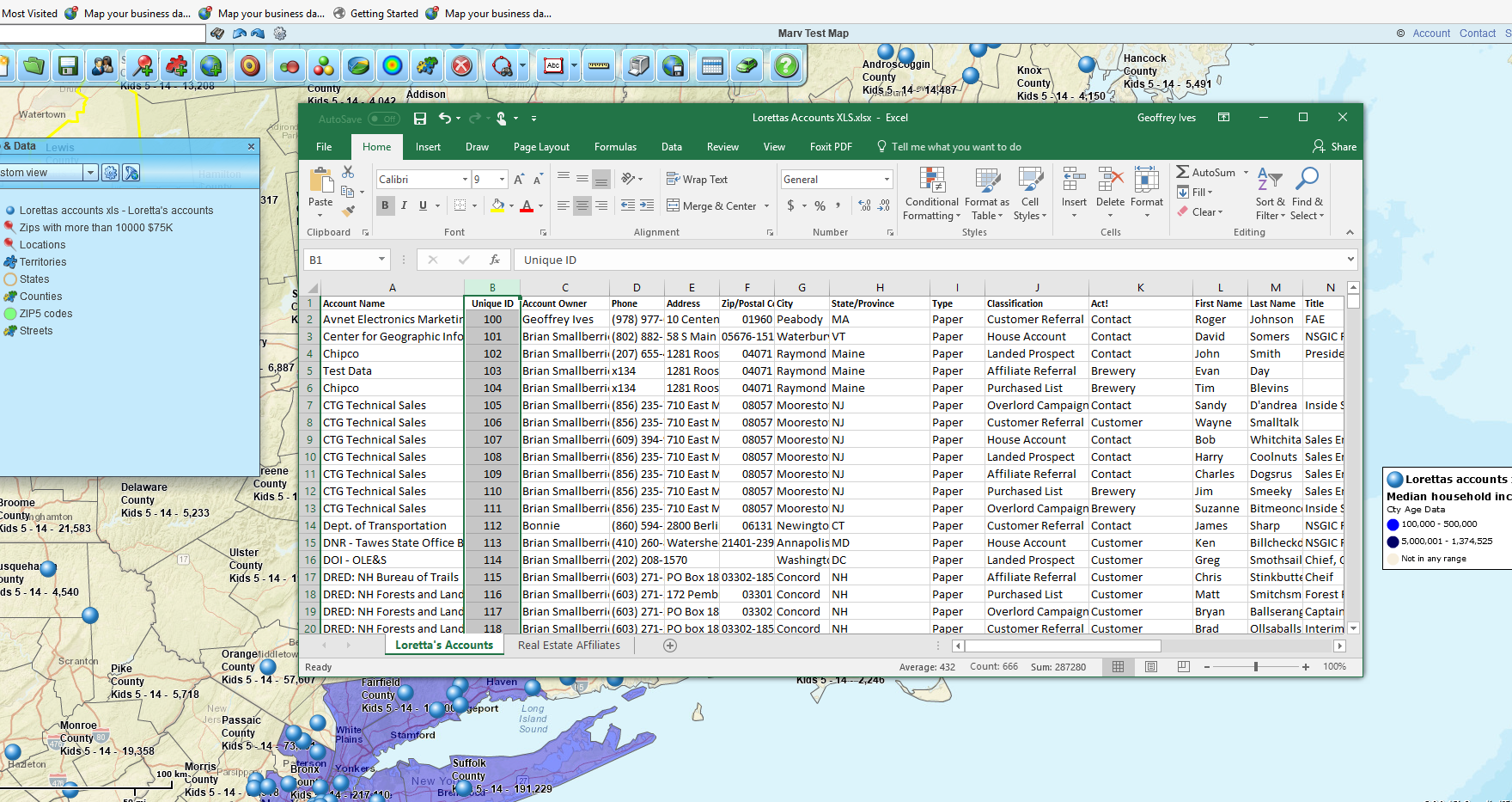Click the Increase Font Size icon

519,179
